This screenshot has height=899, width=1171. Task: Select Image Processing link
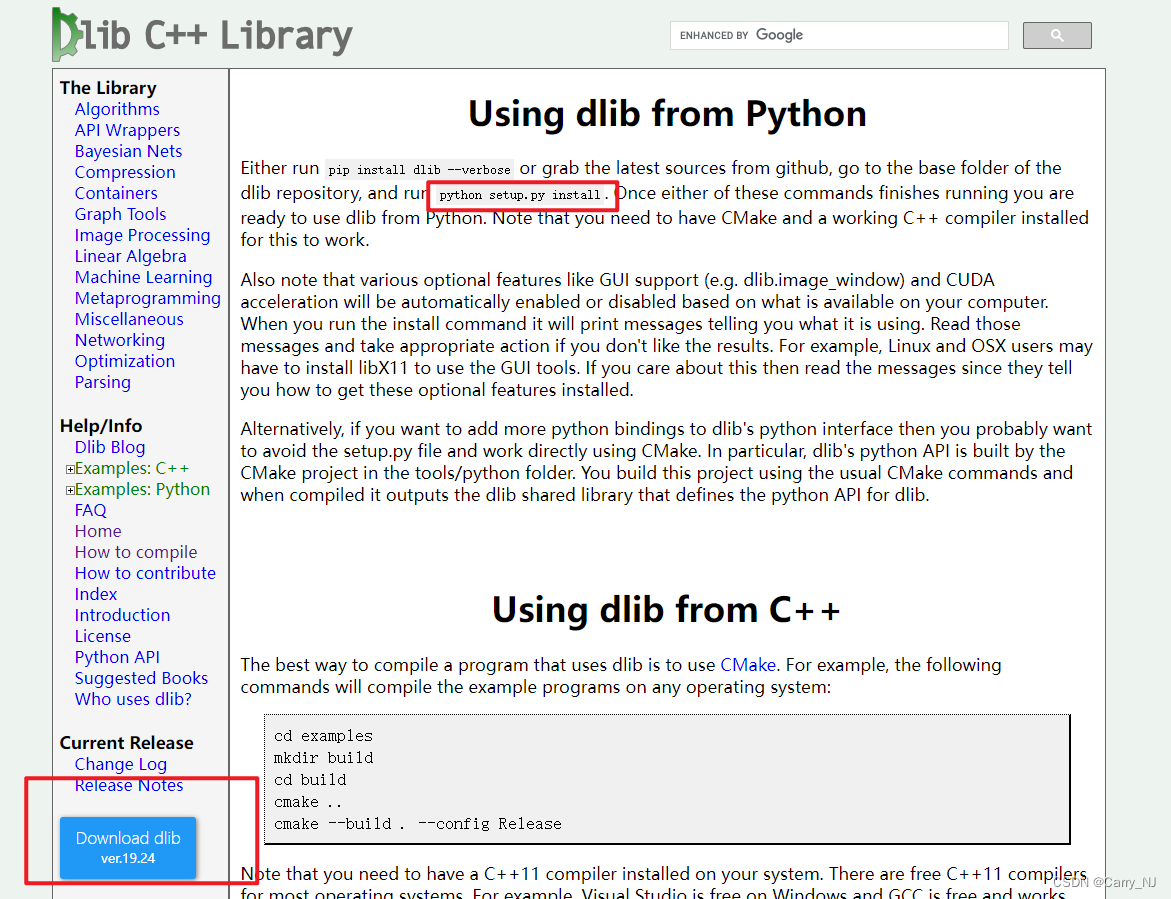pyautogui.click(x=143, y=234)
